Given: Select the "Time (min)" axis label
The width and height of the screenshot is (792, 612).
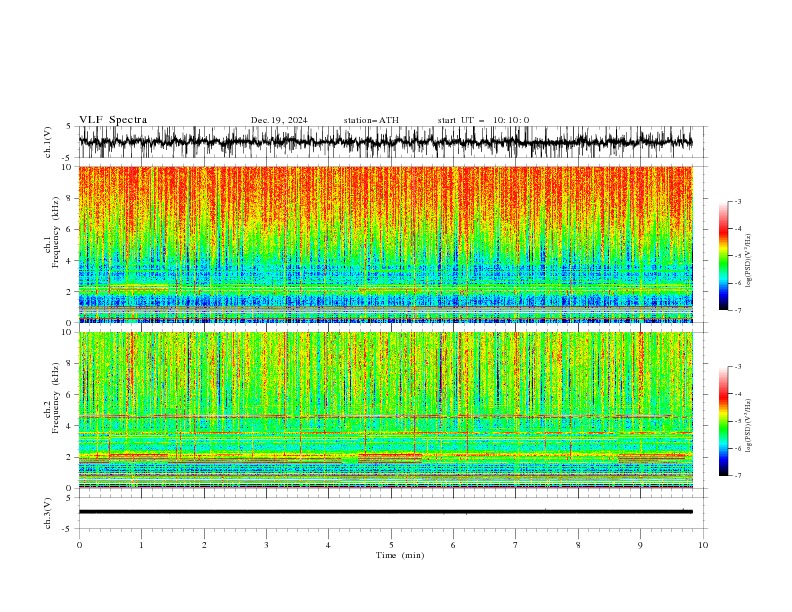Looking at the screenshot, I should tap(400, 555).
